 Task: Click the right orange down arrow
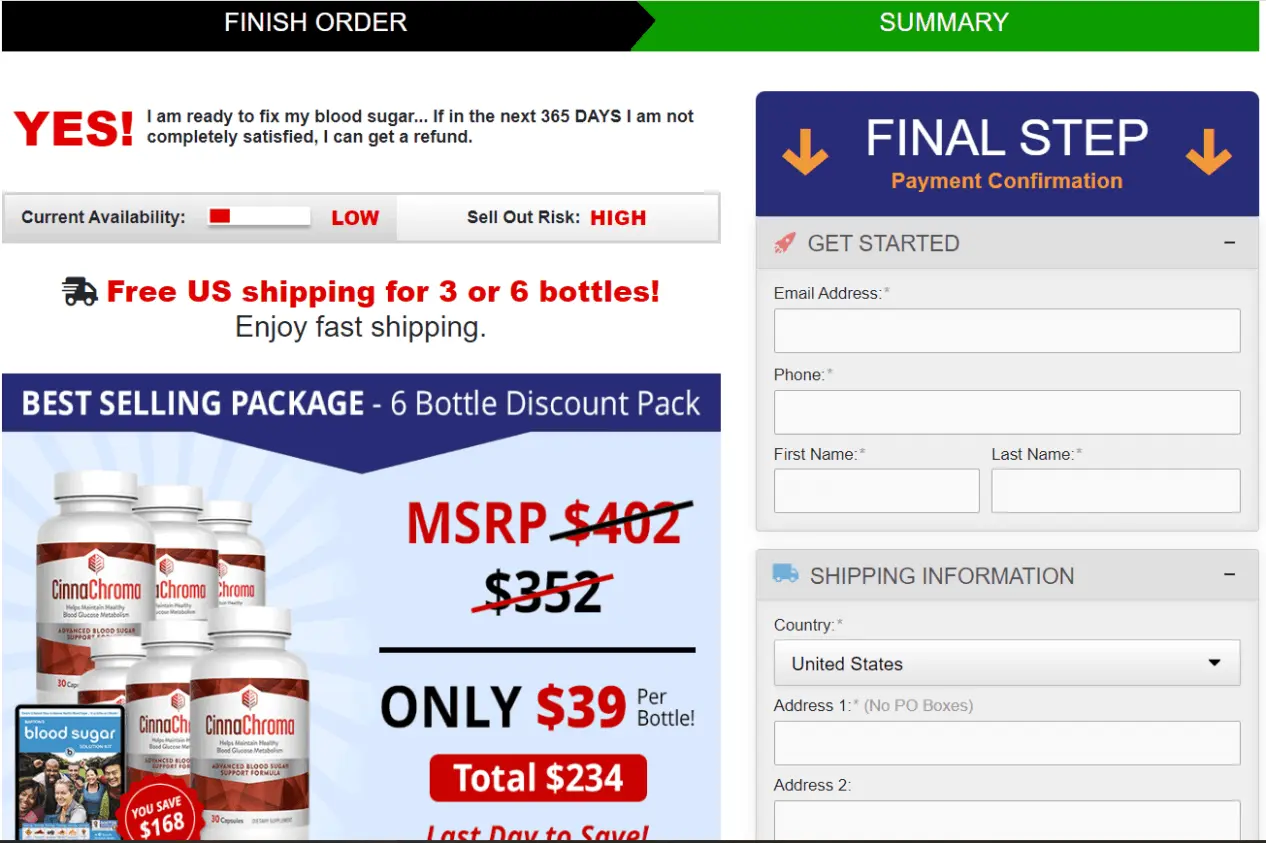[1208, 153]
